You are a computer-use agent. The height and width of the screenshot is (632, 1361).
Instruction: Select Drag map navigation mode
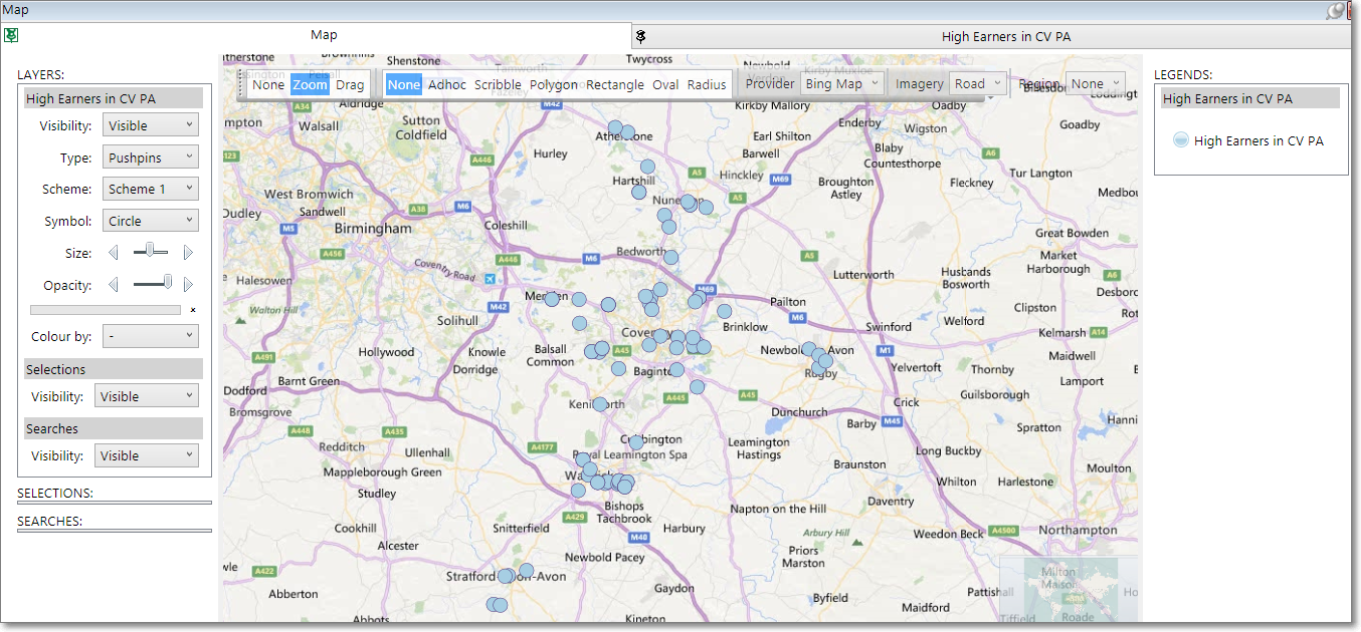[x=350, y=85]
